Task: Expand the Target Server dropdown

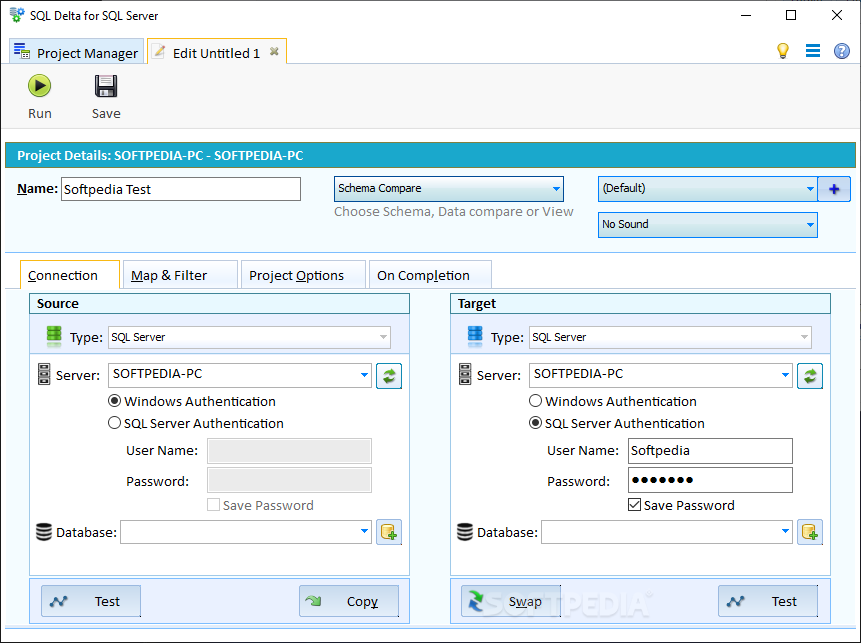Action: point(785,375)
